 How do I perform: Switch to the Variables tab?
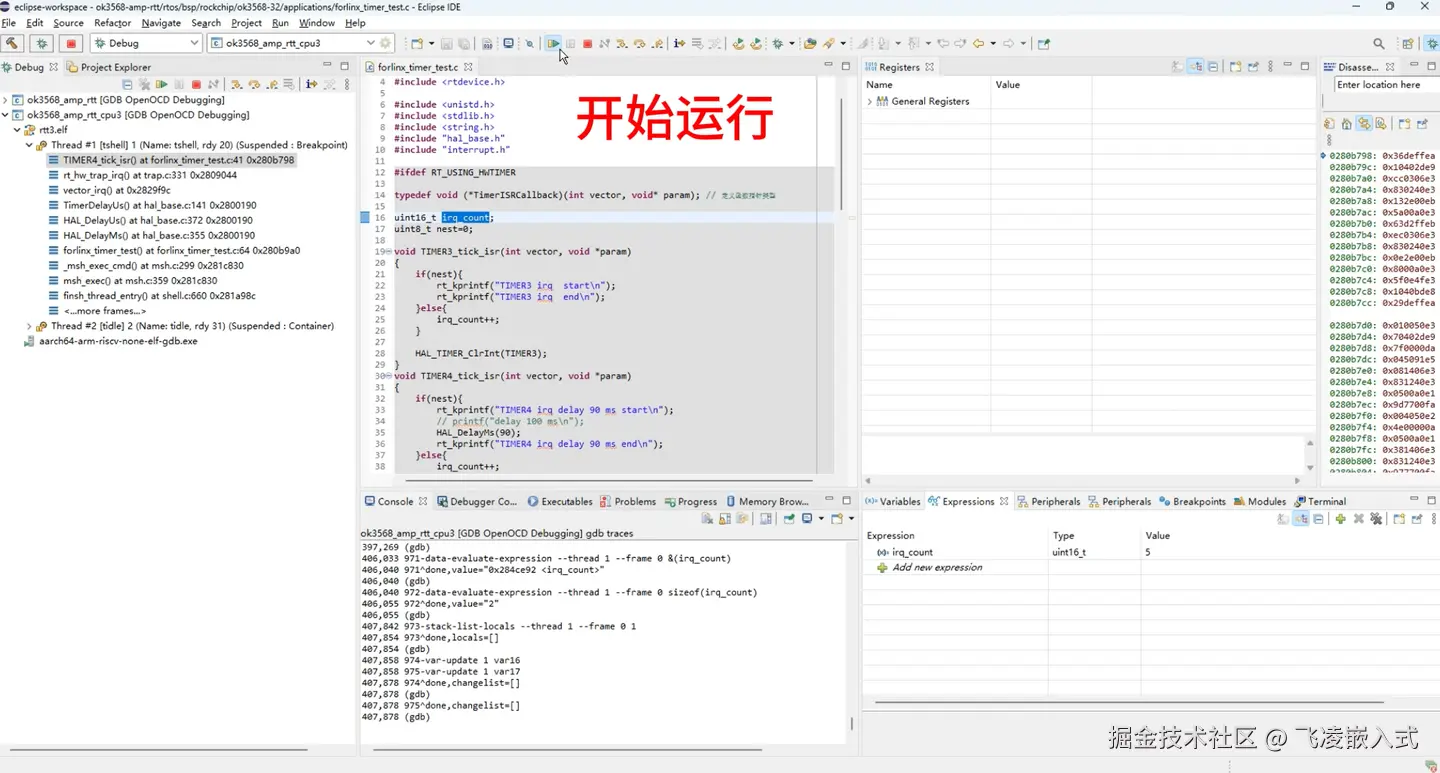tap(892, 501)
